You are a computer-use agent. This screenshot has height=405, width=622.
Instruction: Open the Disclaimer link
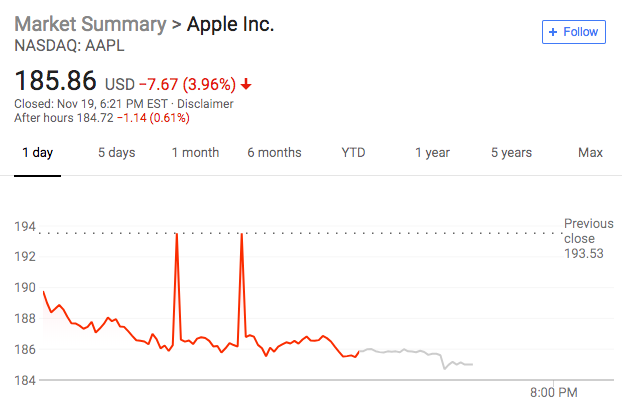pyautogui.click(x=206, y=103)
